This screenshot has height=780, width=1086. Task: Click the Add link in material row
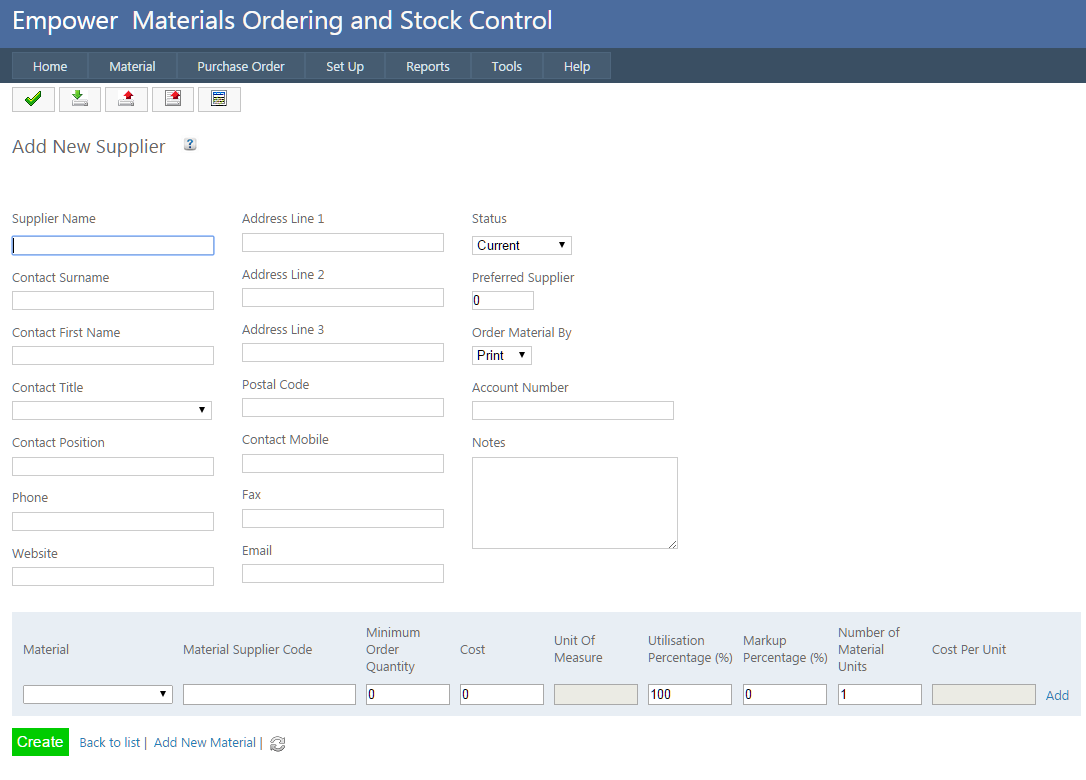point(1057,695)
